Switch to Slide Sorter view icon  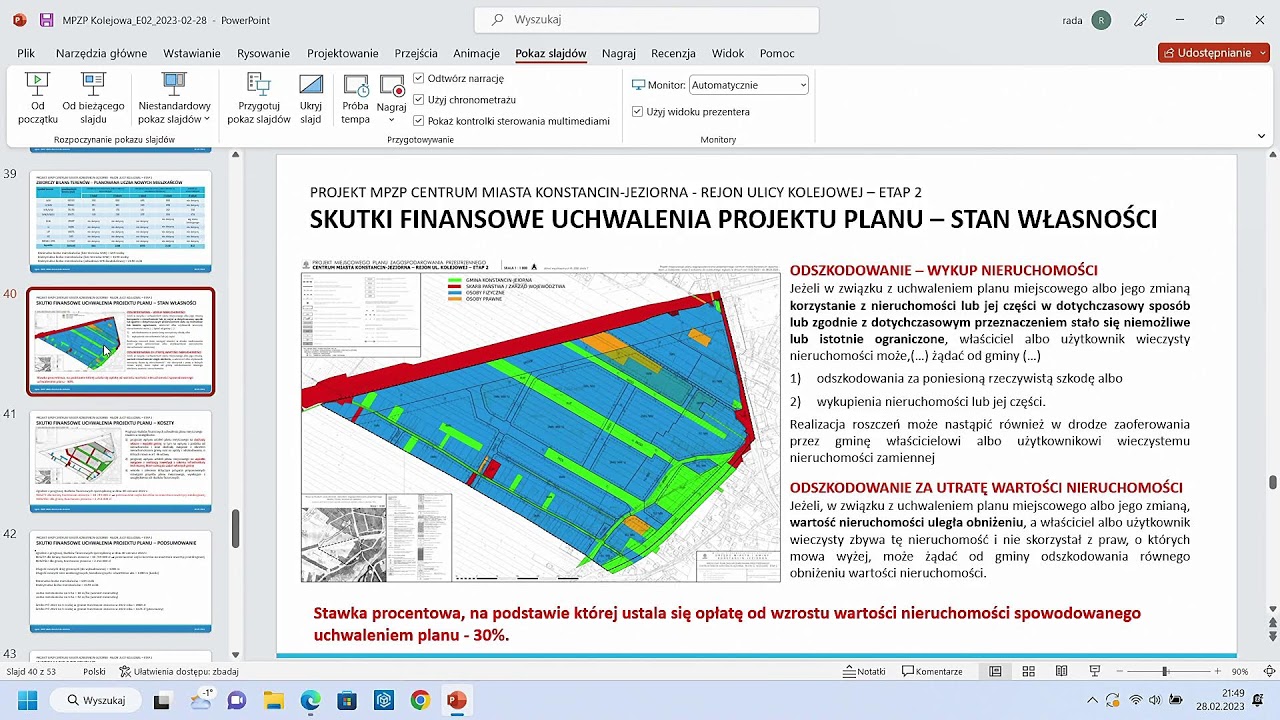coord(1028,672)
